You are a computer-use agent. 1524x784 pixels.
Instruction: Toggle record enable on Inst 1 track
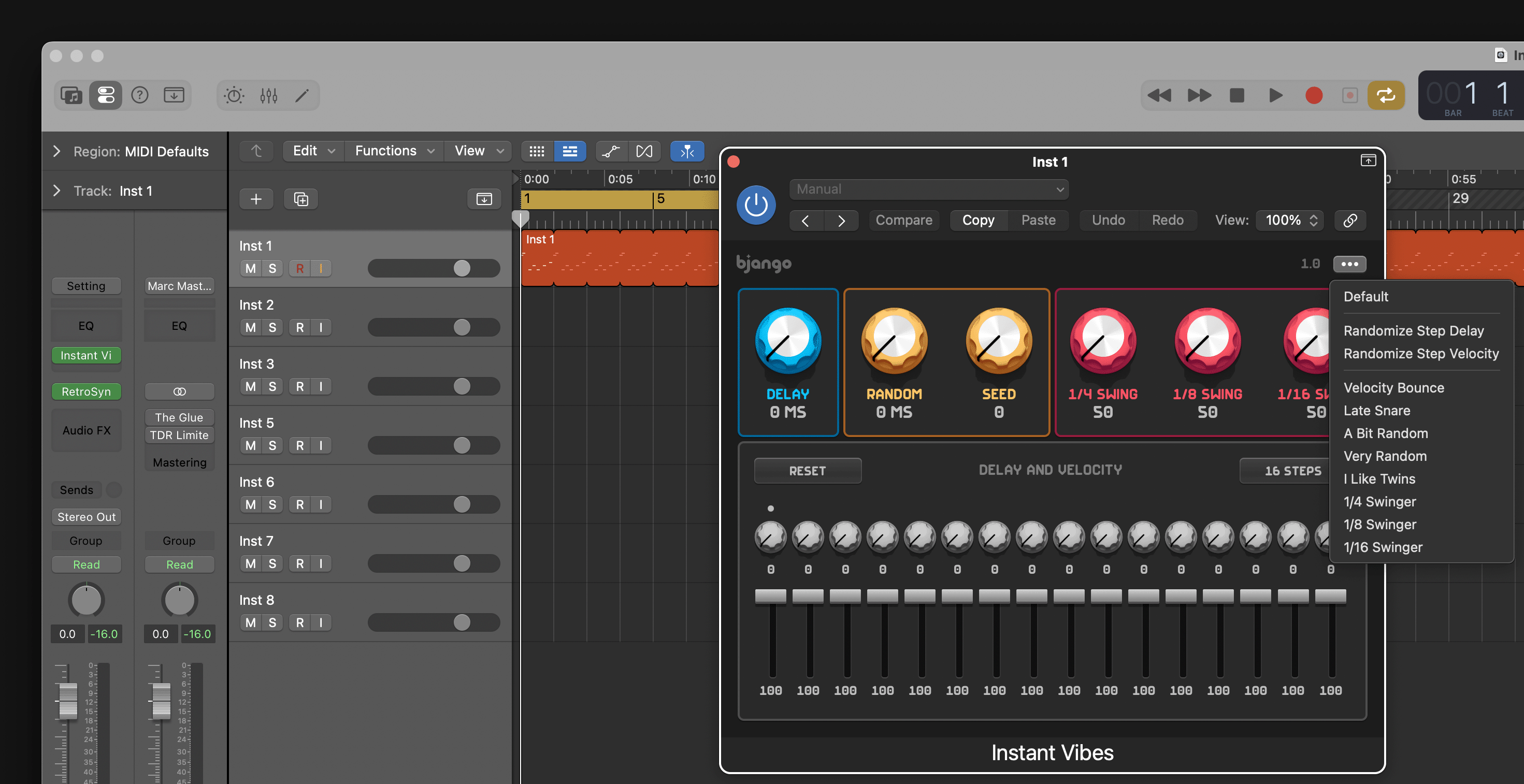click(x=300, y=268)
